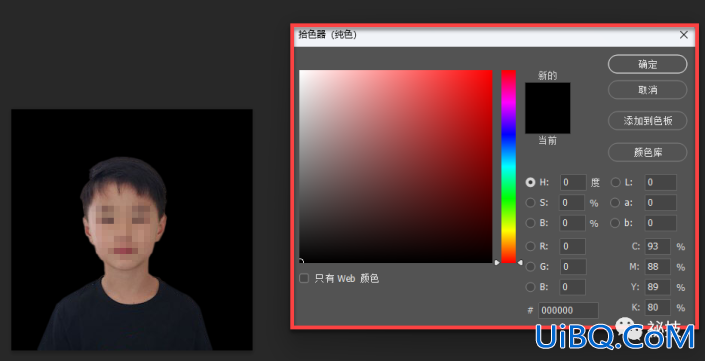Viewport: 705px width, 361px height.
Task: Click 添加到色板 button
Action: (647, 120)
